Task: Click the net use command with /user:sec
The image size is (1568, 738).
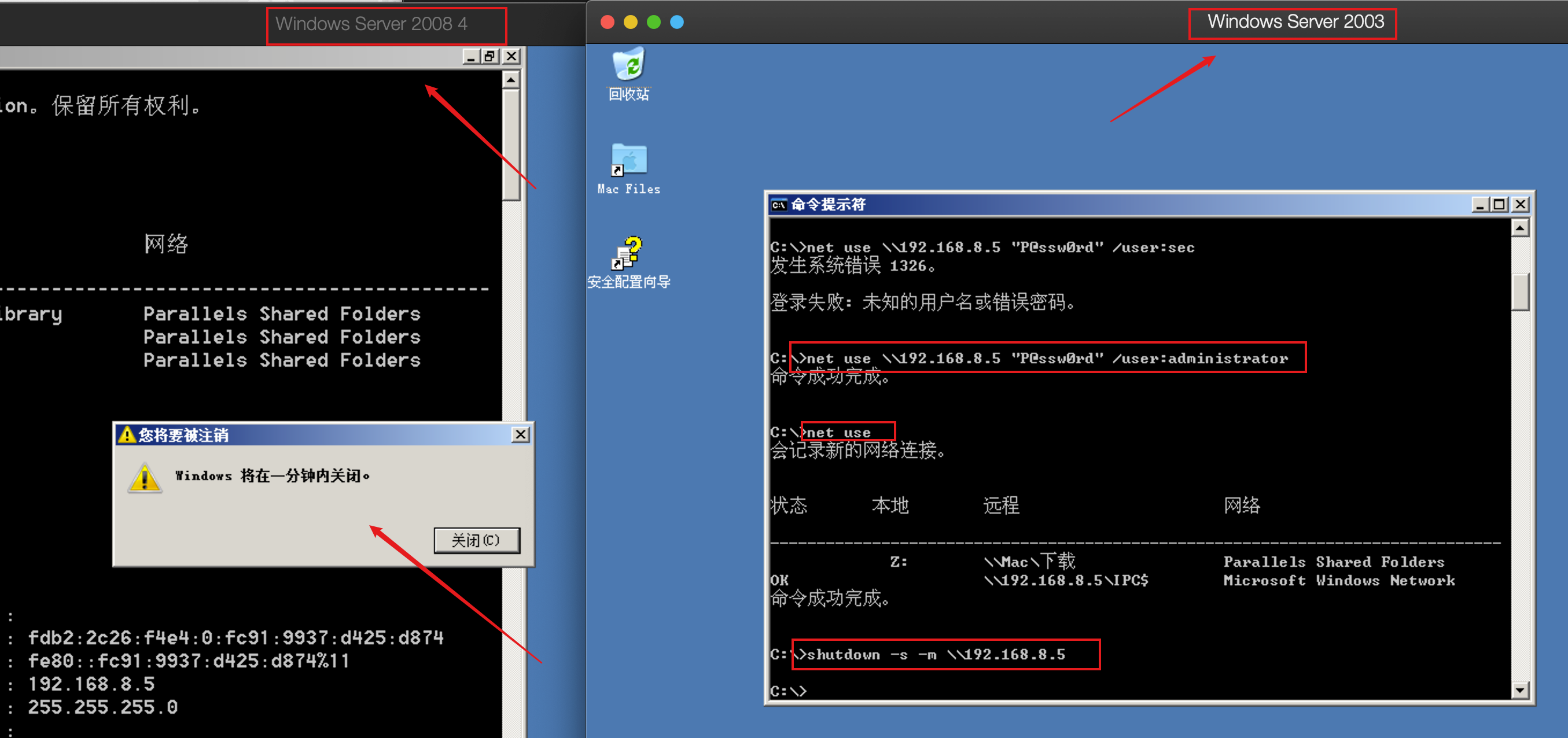Action: 1000,248
